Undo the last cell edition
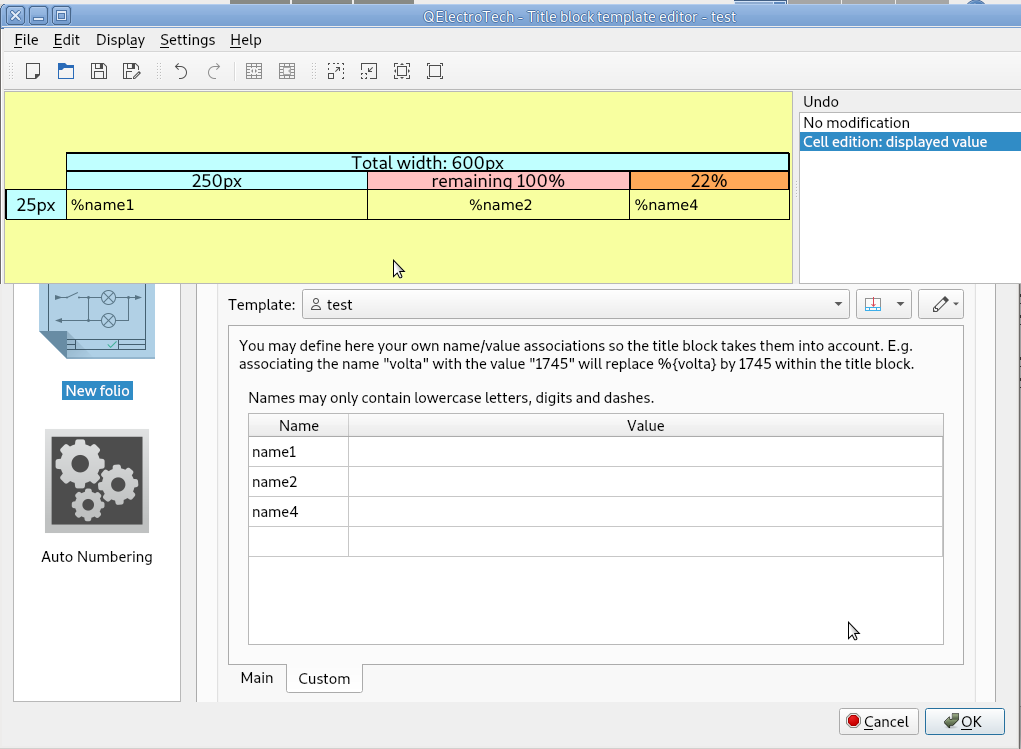This screenshot has height=749, width=1021. click(x=181, y=71)
